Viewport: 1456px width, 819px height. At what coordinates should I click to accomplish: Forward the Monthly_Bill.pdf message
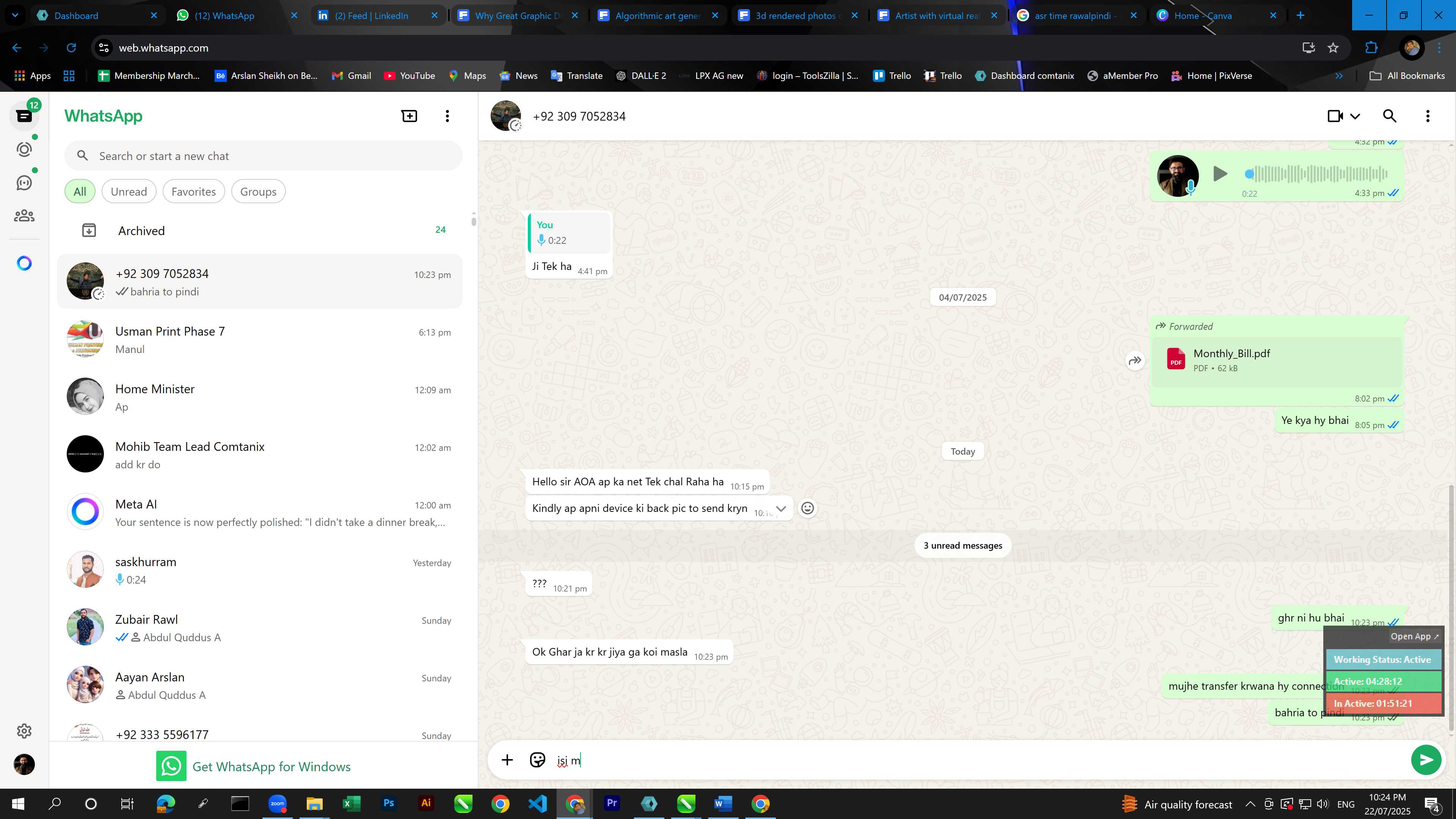click(1135, 361)
